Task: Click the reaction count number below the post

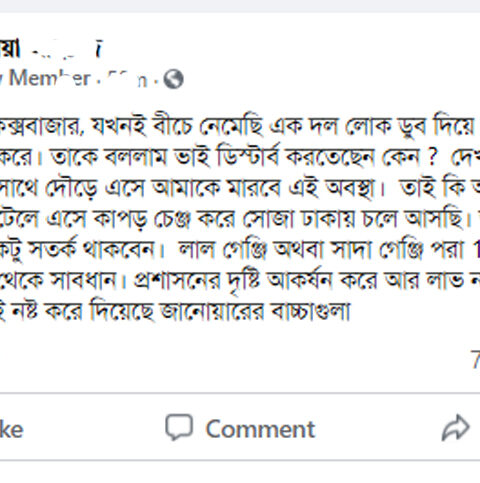Action: (x=476, y=359)
